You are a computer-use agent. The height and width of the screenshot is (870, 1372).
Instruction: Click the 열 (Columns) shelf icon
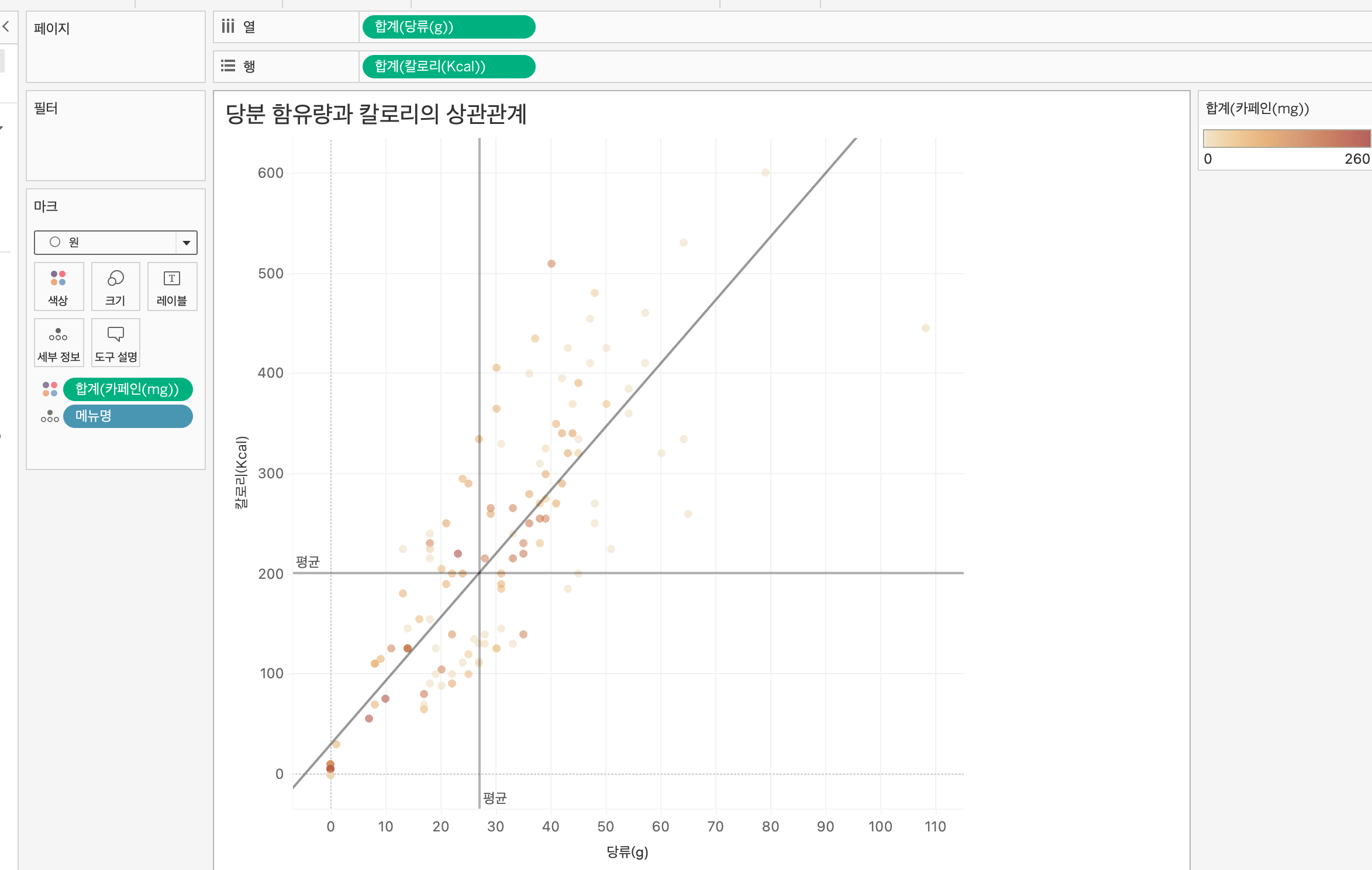tap(228, 27)
